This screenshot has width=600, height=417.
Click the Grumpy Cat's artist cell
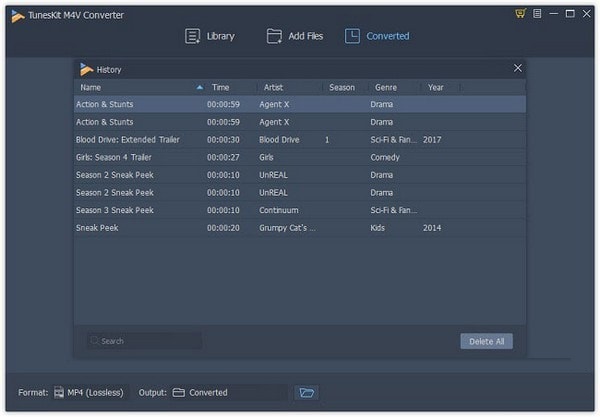[287, 228]
